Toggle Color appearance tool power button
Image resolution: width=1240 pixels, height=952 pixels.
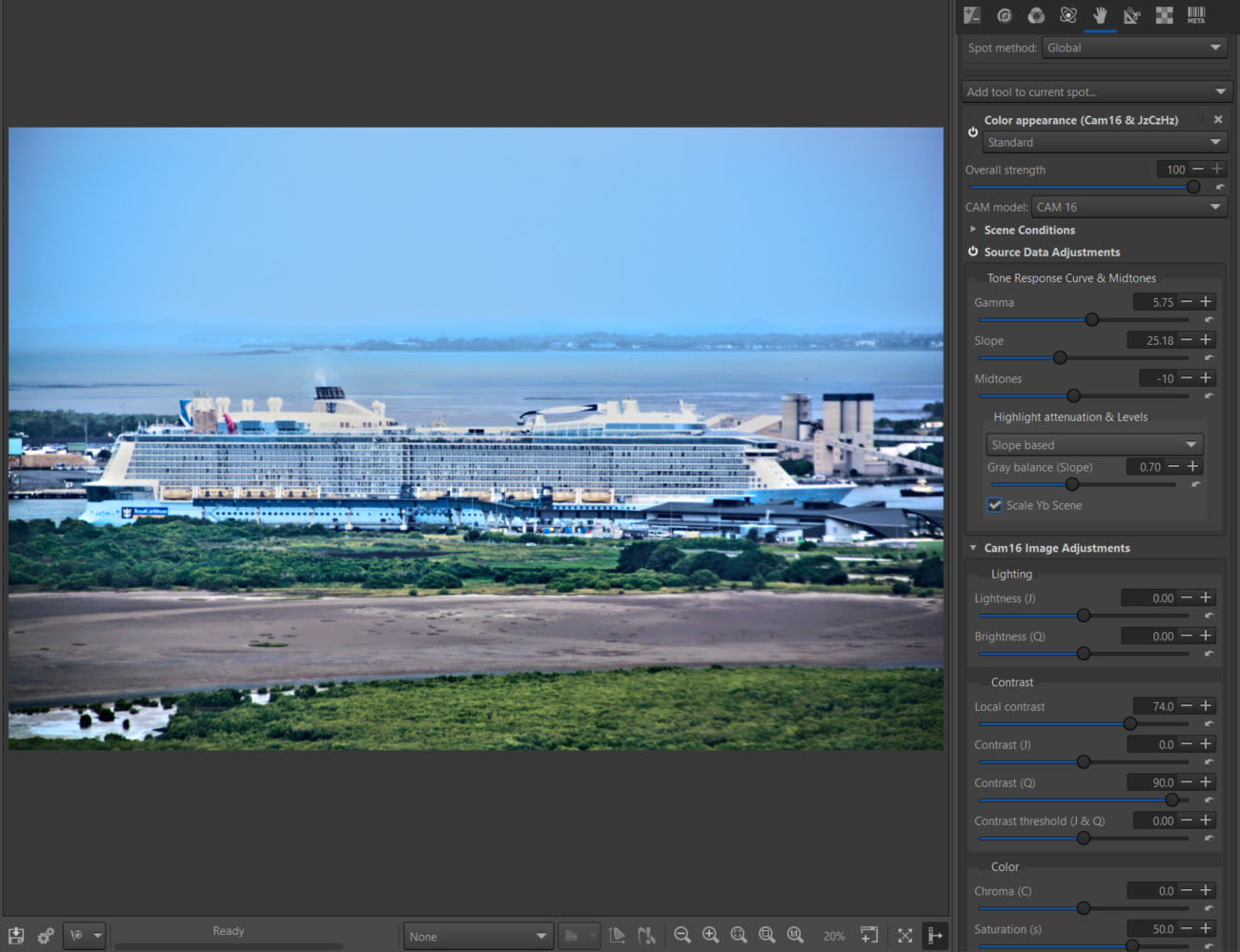tap(973, 132)
